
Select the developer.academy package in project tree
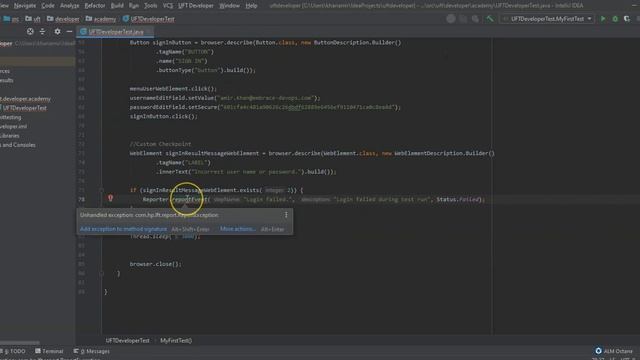click(25, 99)
